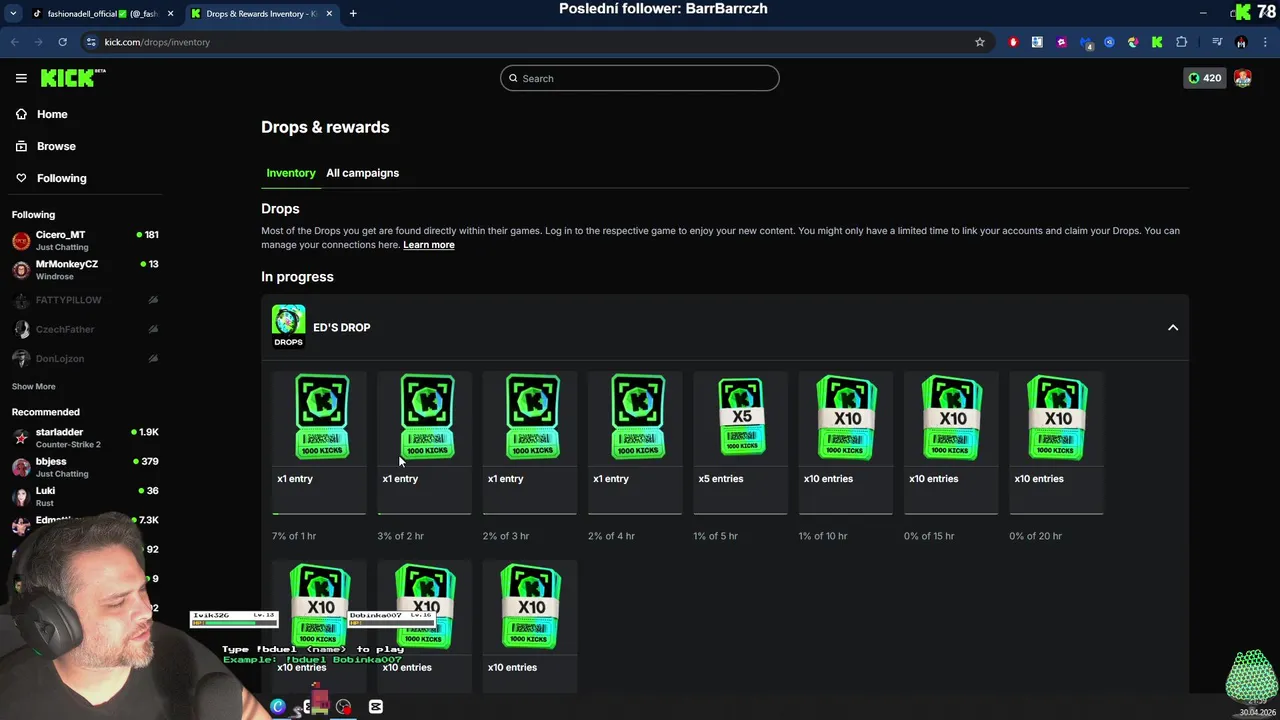Go to Home in sidebar
The image size is (1280, 720).
click(x=52, y=114)
